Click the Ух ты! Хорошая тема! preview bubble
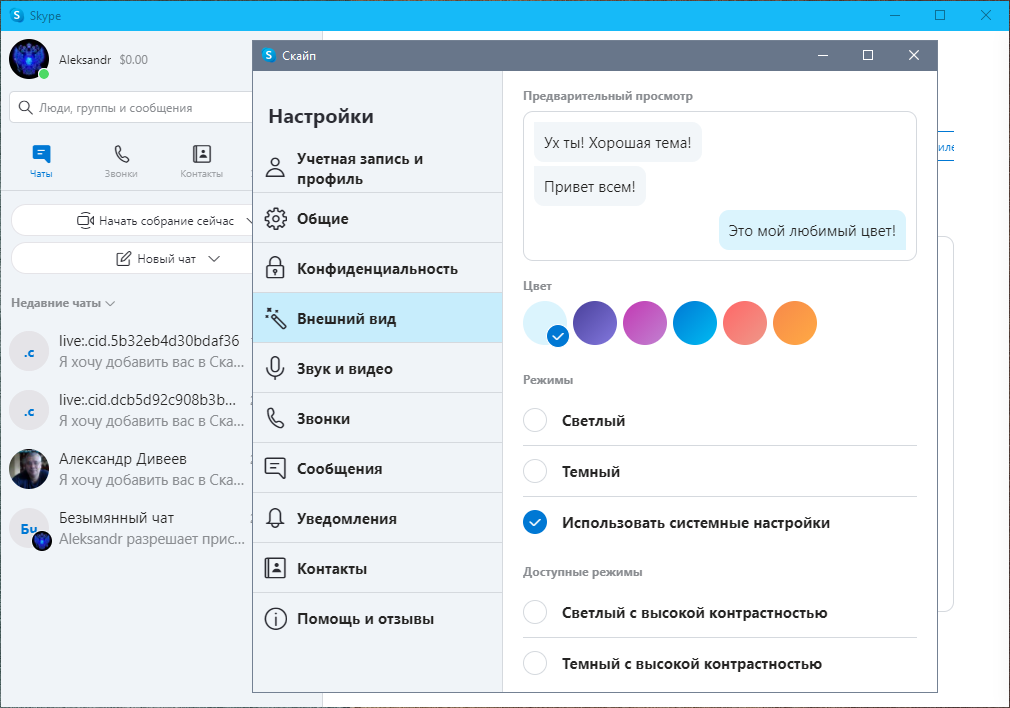 pos(617,142)
